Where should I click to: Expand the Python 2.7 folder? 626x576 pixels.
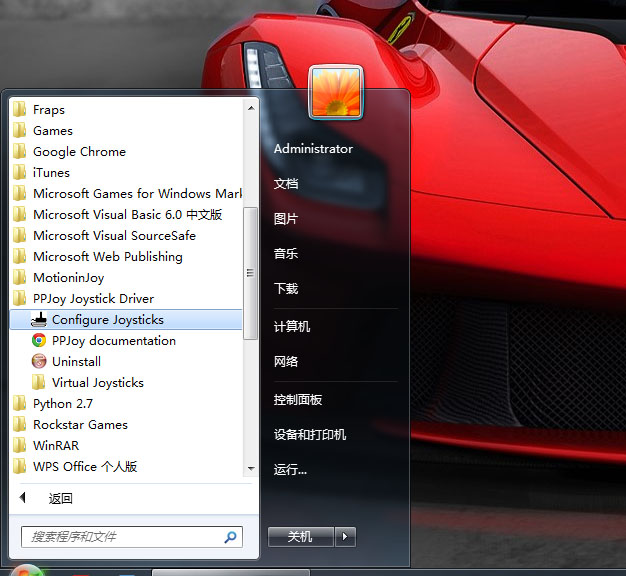tap(66, 404)
